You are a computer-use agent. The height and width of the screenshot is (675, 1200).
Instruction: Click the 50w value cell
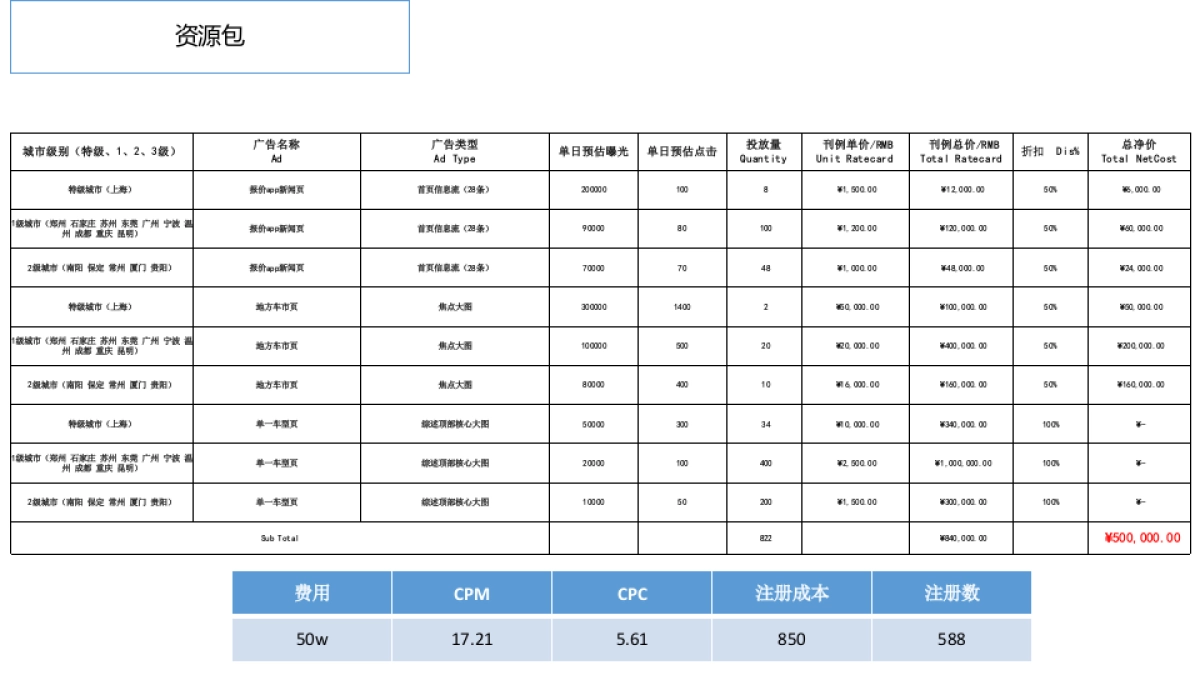pos(313,636)
